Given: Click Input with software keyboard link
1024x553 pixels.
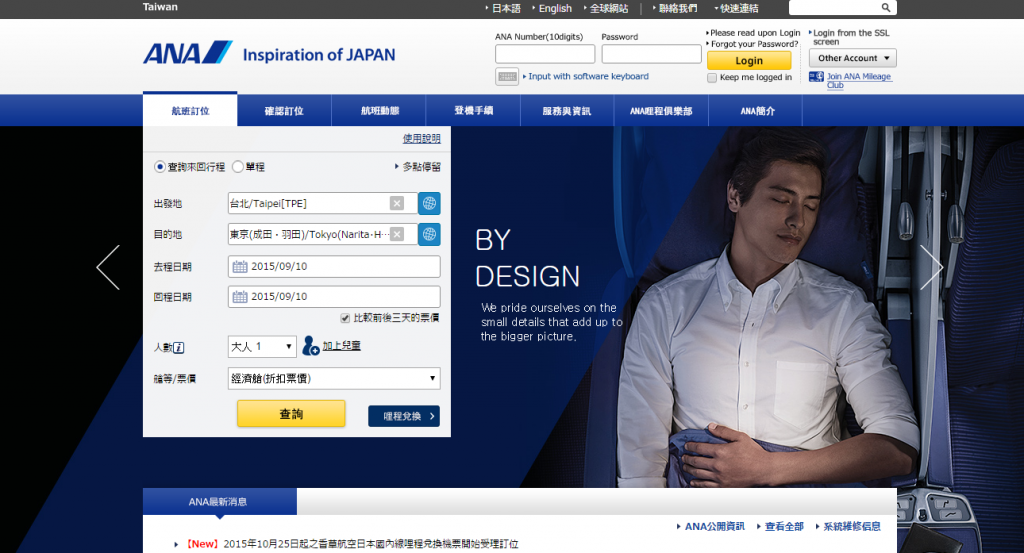Looking at the screenshot, I should (x=586, y=76).
